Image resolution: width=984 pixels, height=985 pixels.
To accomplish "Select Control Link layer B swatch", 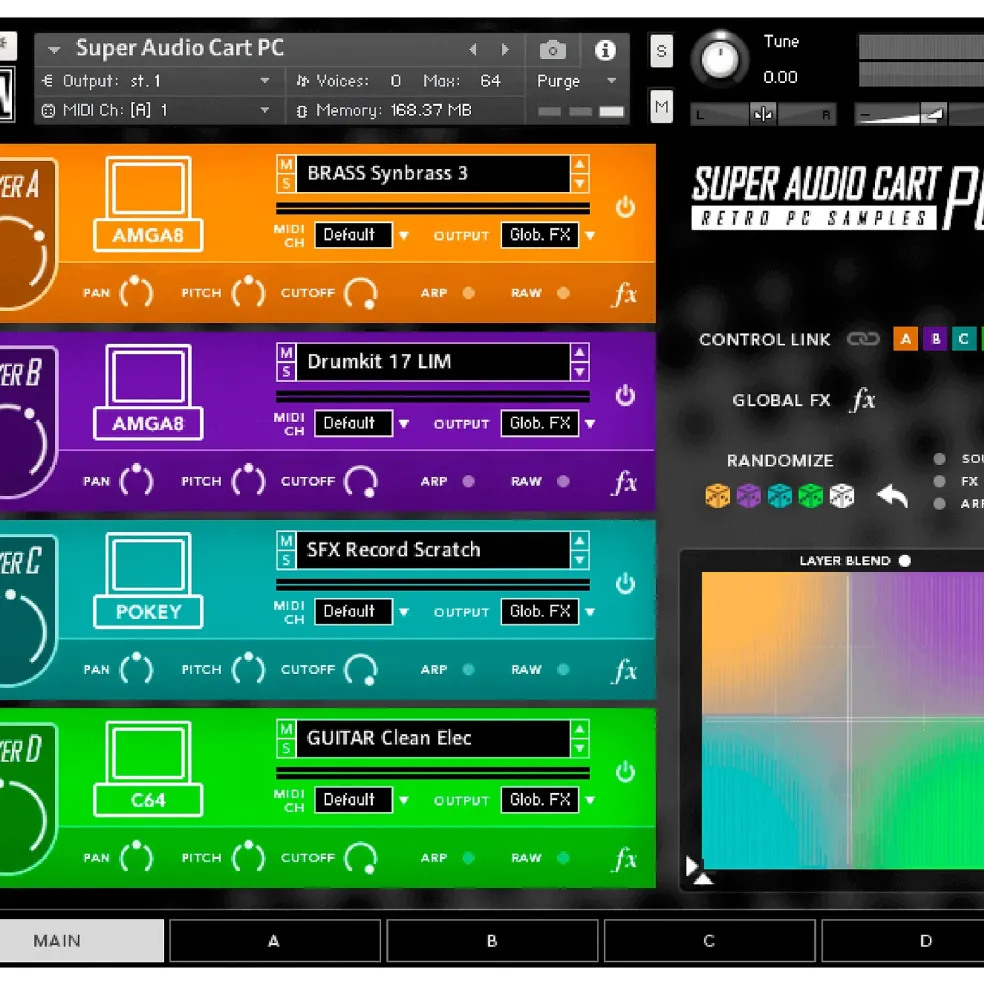I will point(936,339).
